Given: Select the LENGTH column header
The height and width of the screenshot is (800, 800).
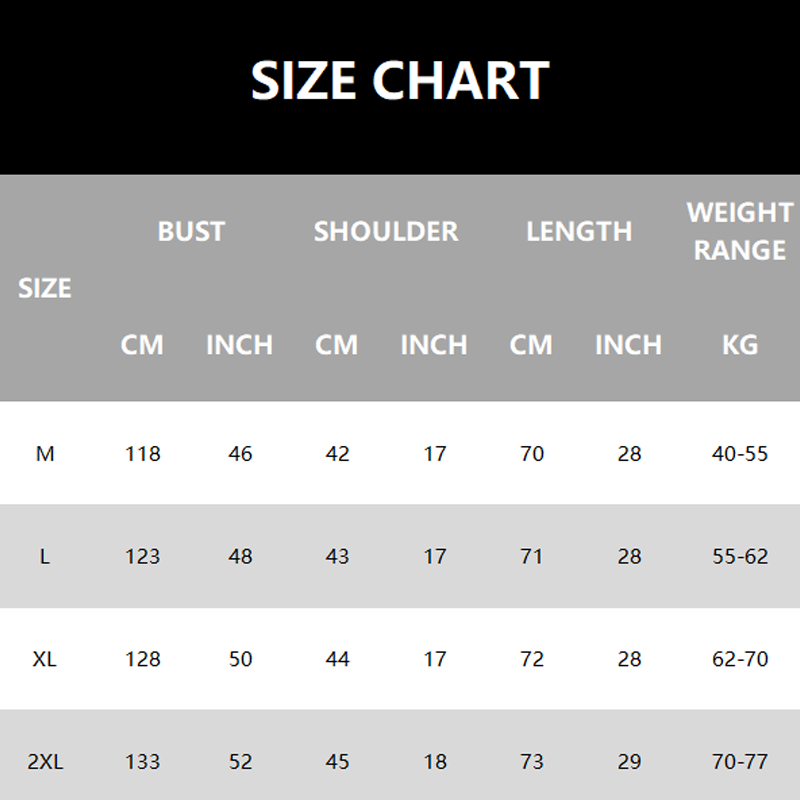Looking at the screenshot, I should [x=579, y=231].
